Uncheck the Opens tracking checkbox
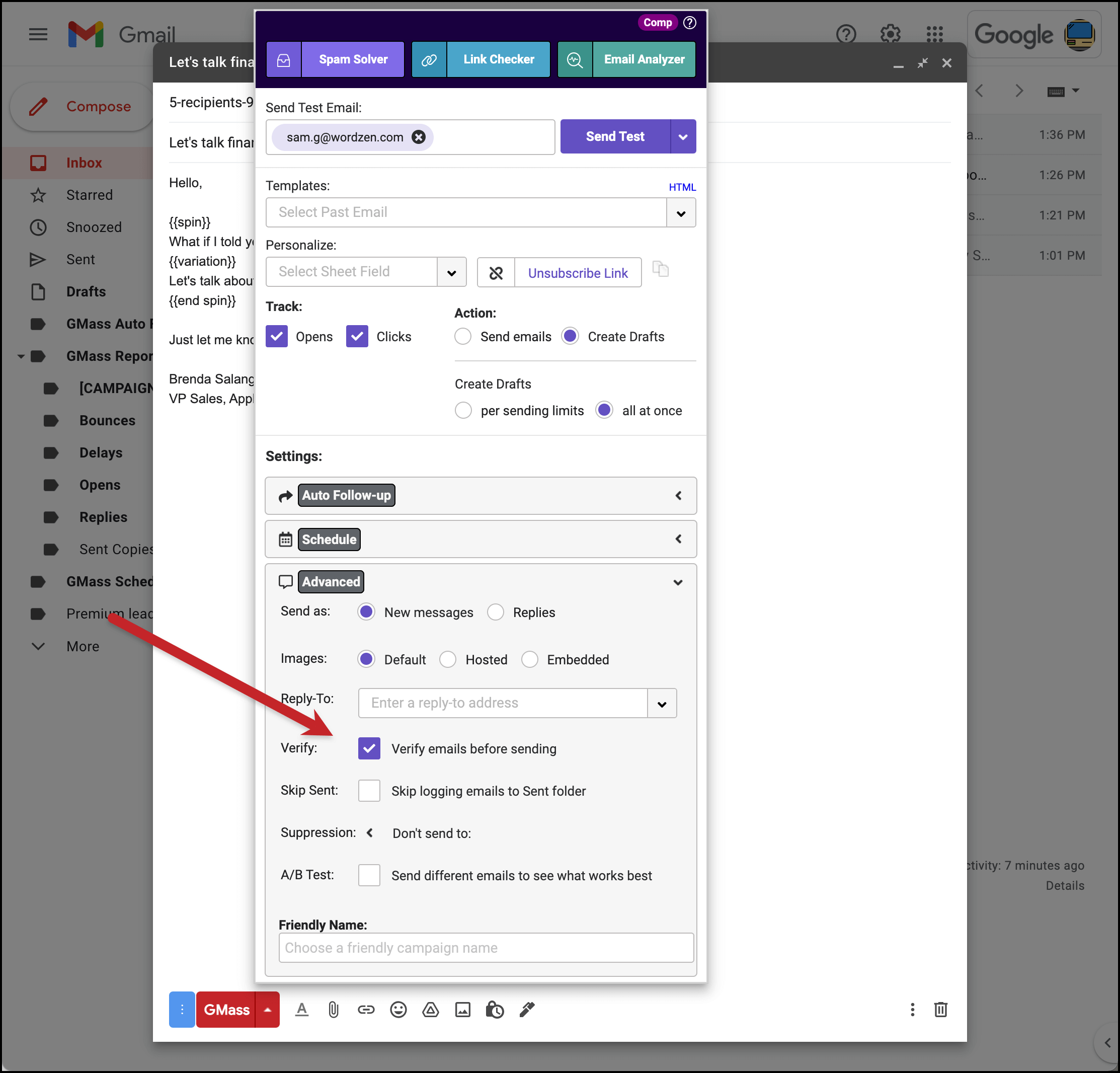The height and width of the screenshot is (1073, 1120). coord(277,337)
